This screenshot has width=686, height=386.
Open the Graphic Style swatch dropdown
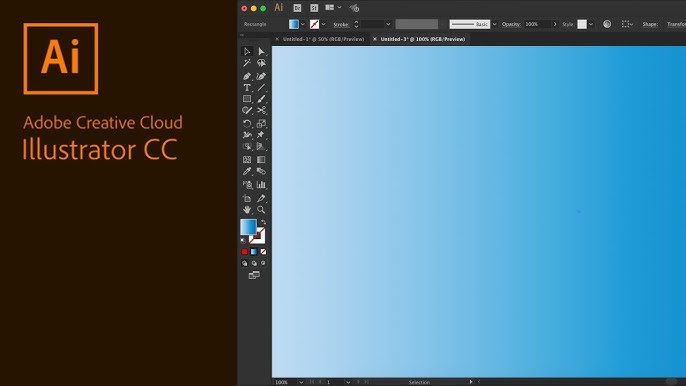pyautogui.click(x=591, y=25)
